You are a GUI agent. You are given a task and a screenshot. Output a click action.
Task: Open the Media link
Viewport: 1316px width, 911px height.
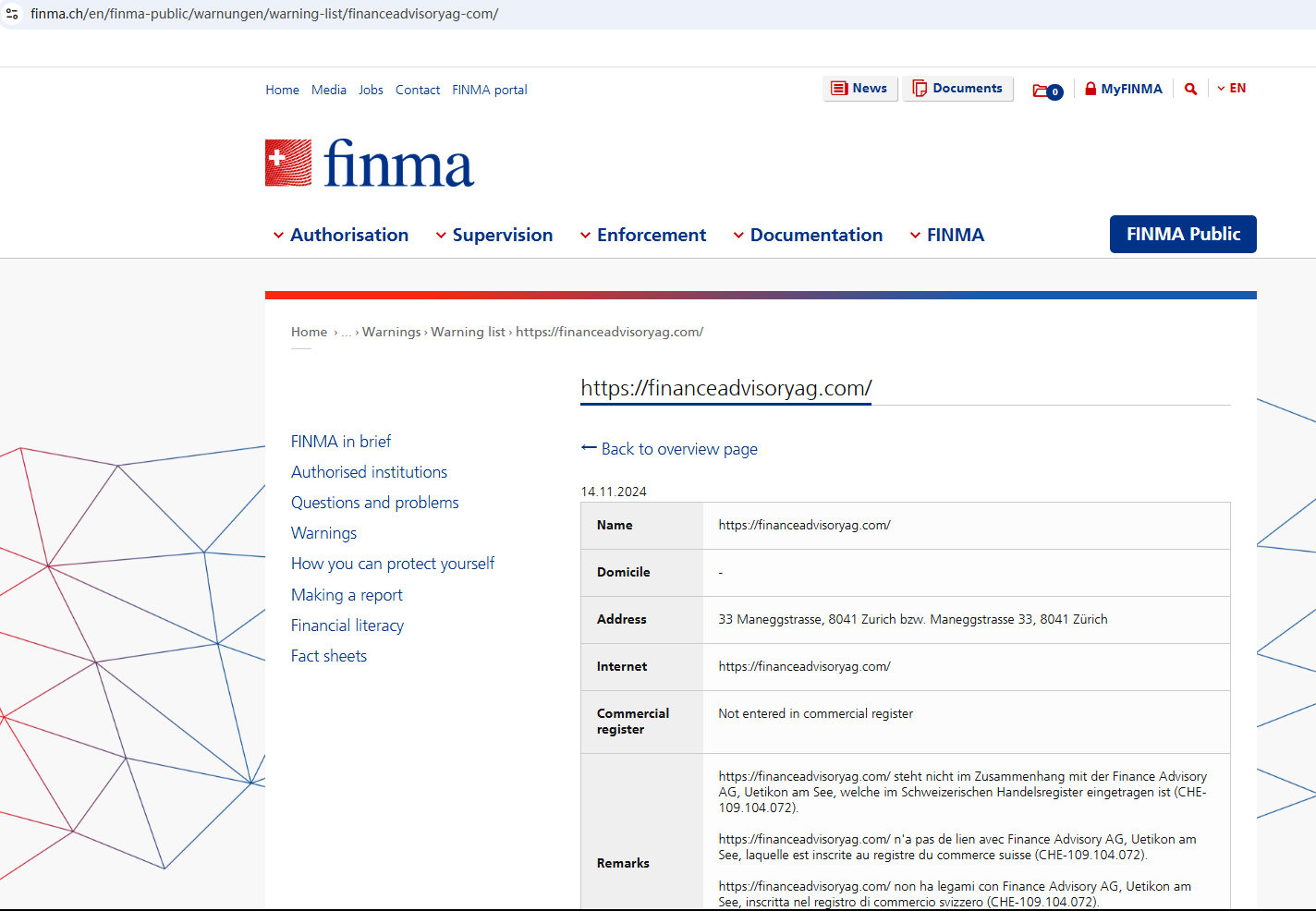329,90
